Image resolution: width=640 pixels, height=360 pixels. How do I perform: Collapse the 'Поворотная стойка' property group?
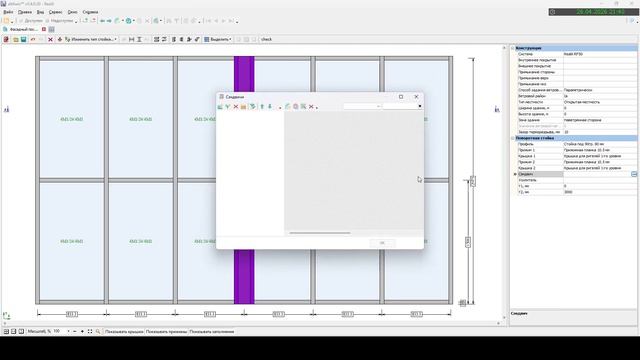tap(513, 138)
